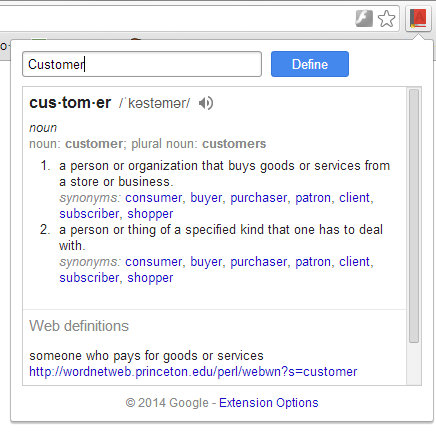Screen dimensions: 436x444
Task: Click the Define button
Action: (310, 64)
